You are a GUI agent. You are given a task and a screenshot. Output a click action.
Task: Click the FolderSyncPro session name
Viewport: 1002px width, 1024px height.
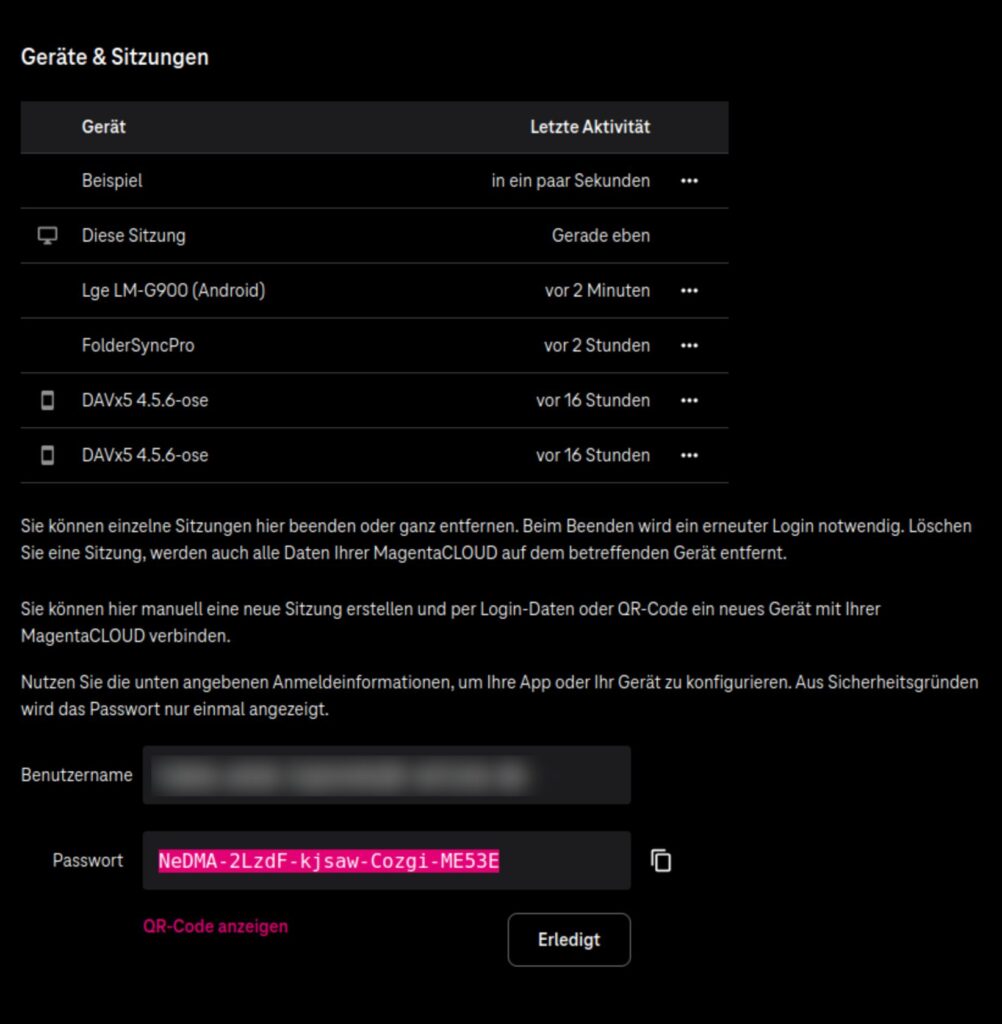[x=138, y=345]
